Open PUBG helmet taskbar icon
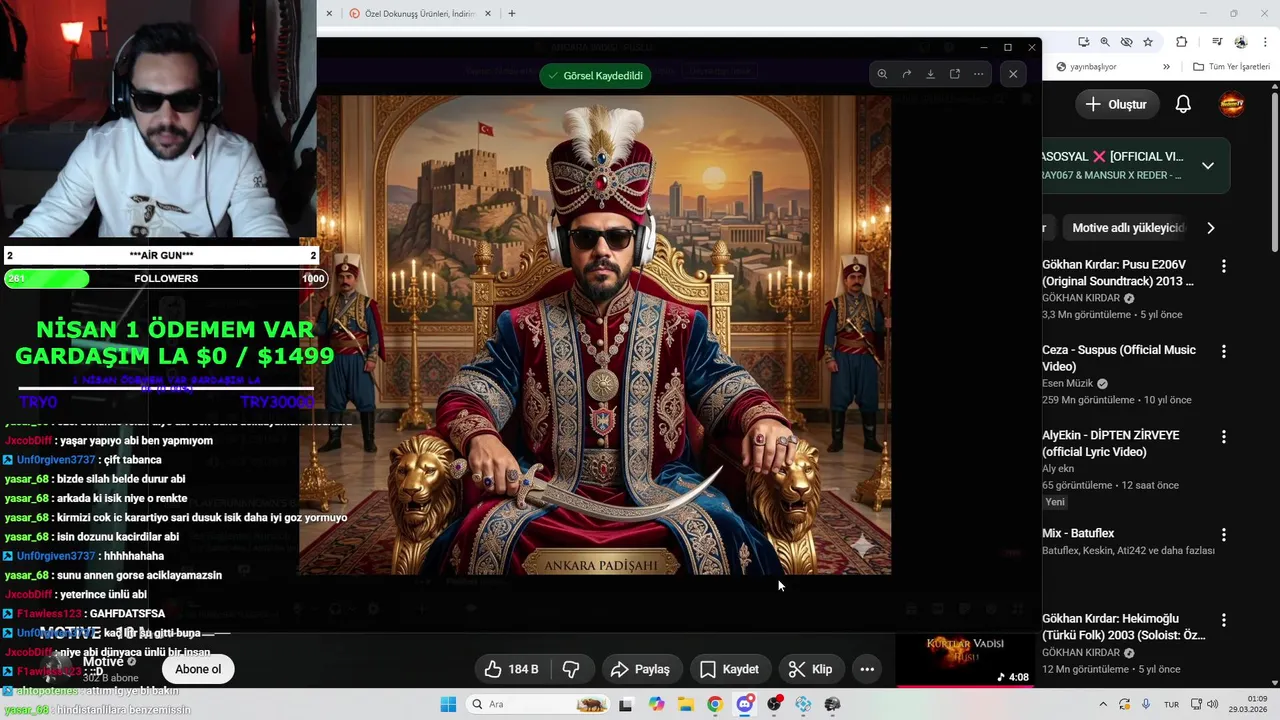Screen dimensions: 1280x720 click(x=832, y=704)
